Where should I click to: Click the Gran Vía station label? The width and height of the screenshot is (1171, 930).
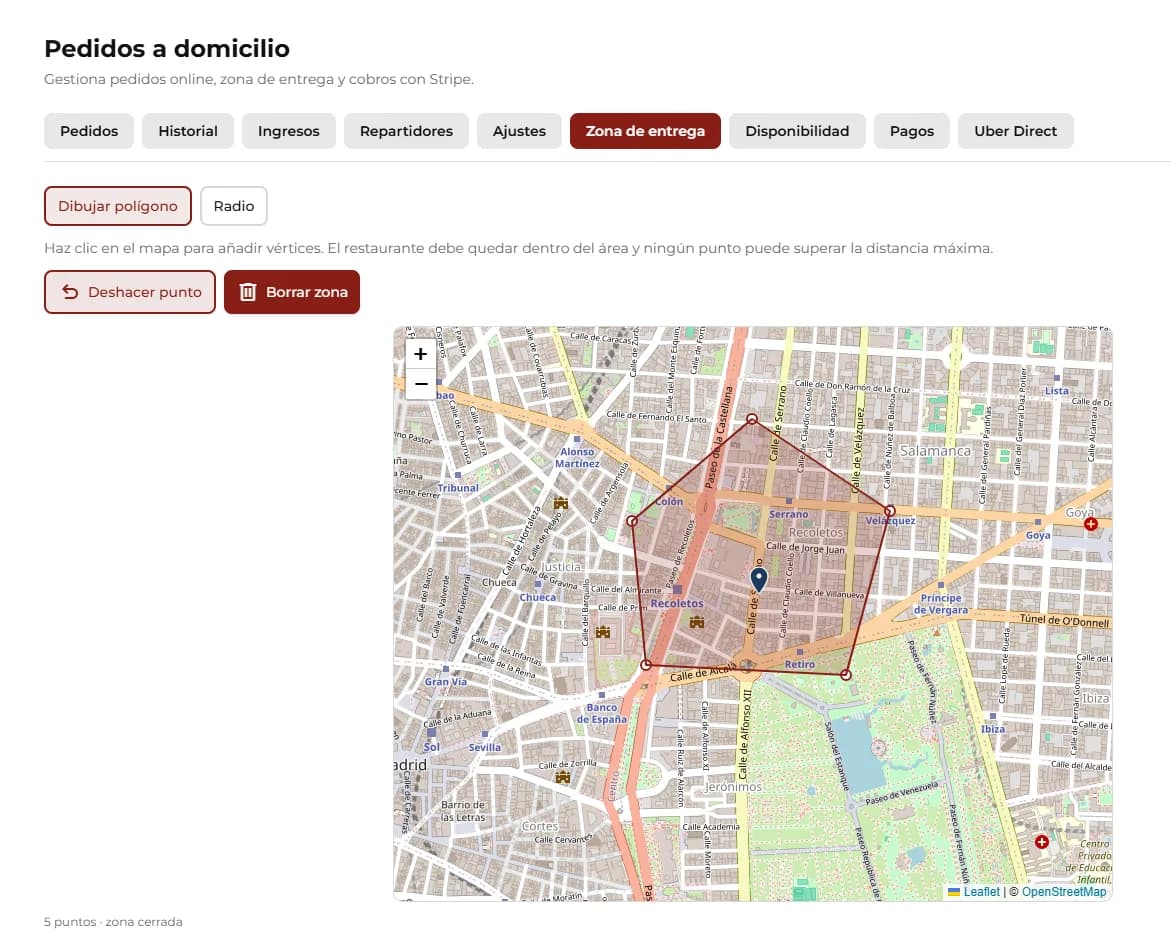[x=446, y=681]
